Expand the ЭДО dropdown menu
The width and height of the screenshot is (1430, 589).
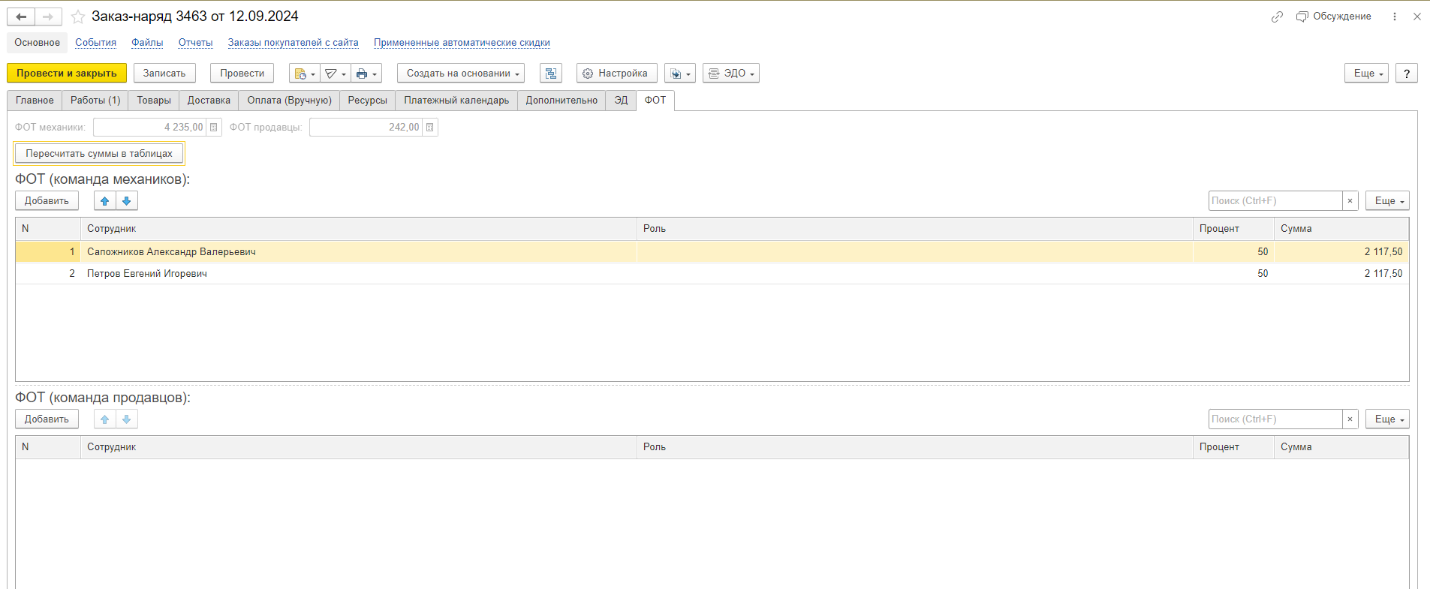tap(731, 73)
